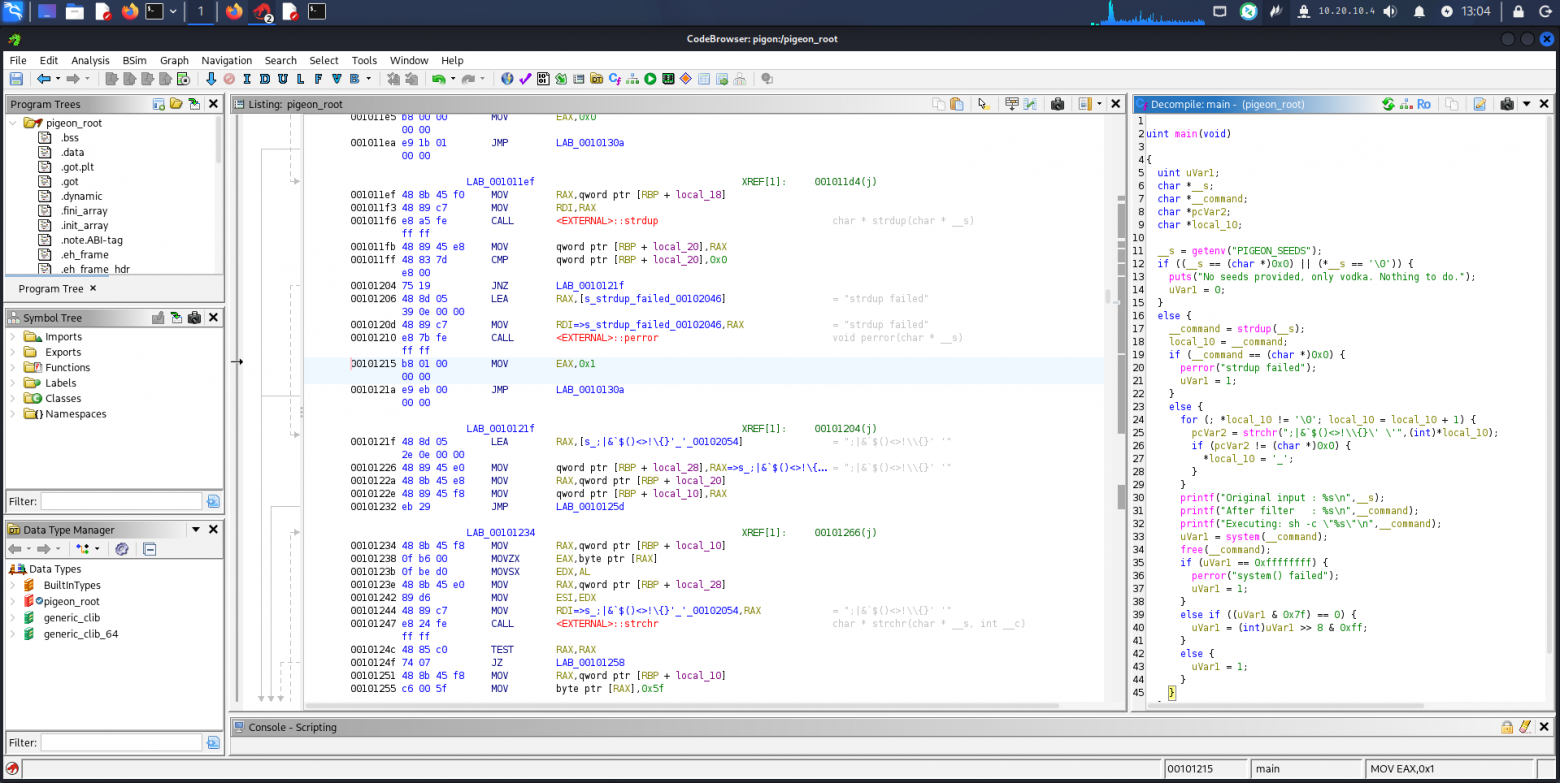Open the Navigation menu
This screenshot has width=1560, height=783.
point(226,60)
